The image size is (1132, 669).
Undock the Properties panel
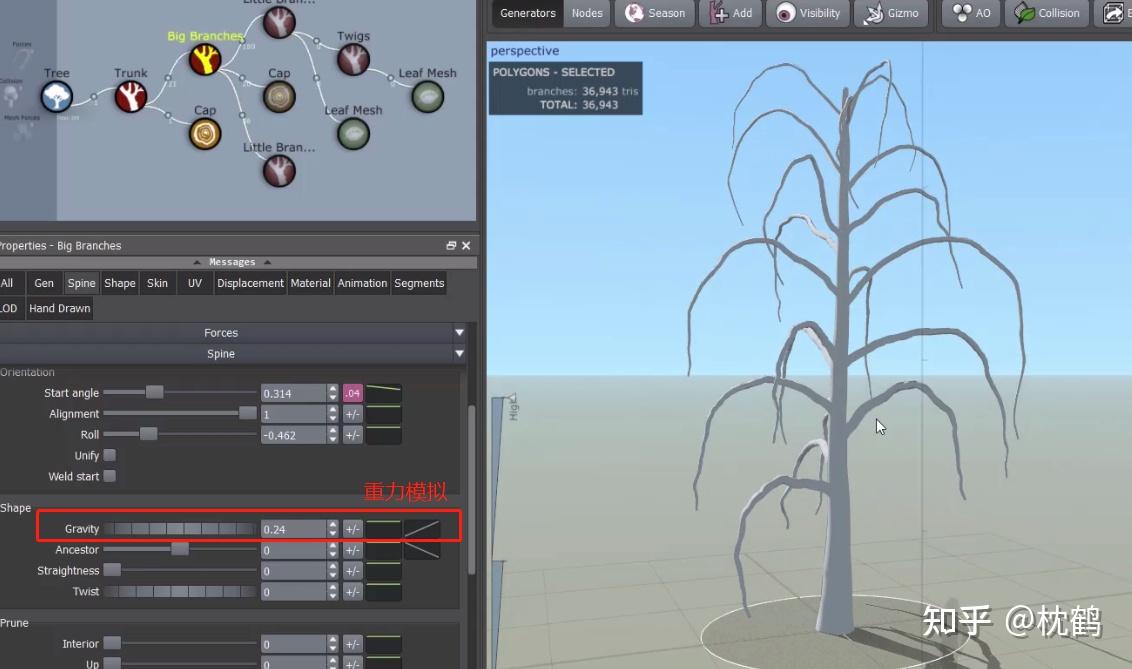point(451,245)
